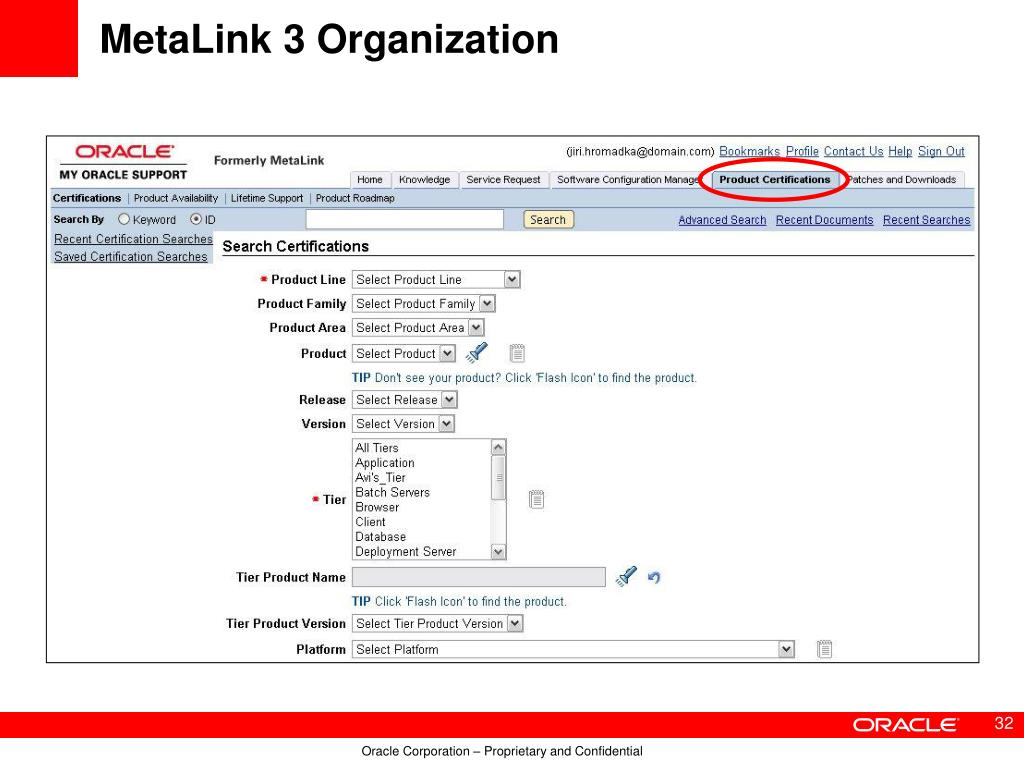The width and height of the screenshot is (1024, 768).
Task: Click the notepad icon beside Product row
Action: [x=517, y=353]
